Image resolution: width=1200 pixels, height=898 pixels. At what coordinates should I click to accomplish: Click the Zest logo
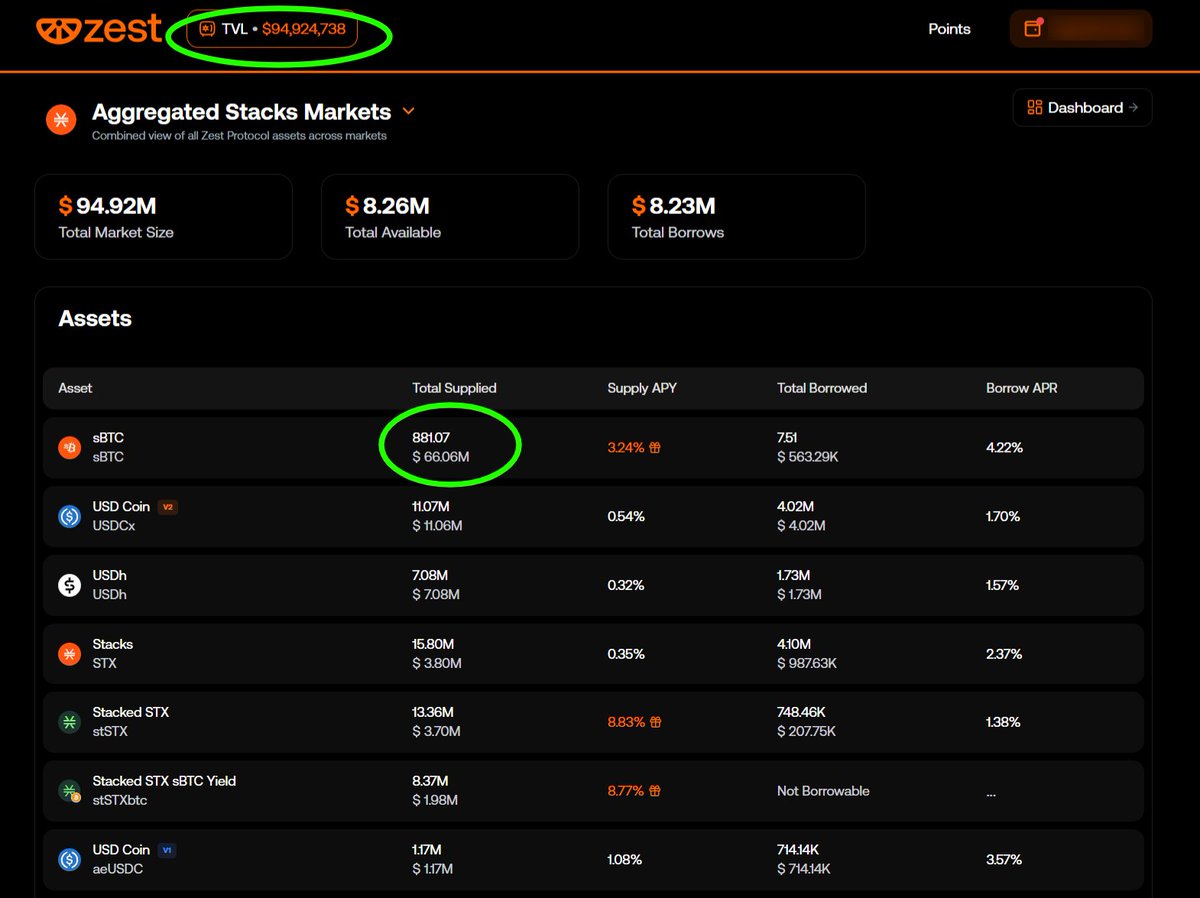point(98,29)
